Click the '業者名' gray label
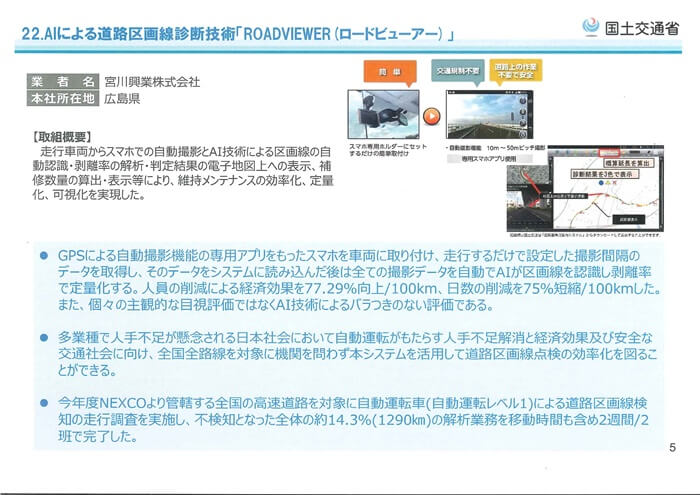The height and width of the screenshot is (495, 700). (x=62, y=82)
